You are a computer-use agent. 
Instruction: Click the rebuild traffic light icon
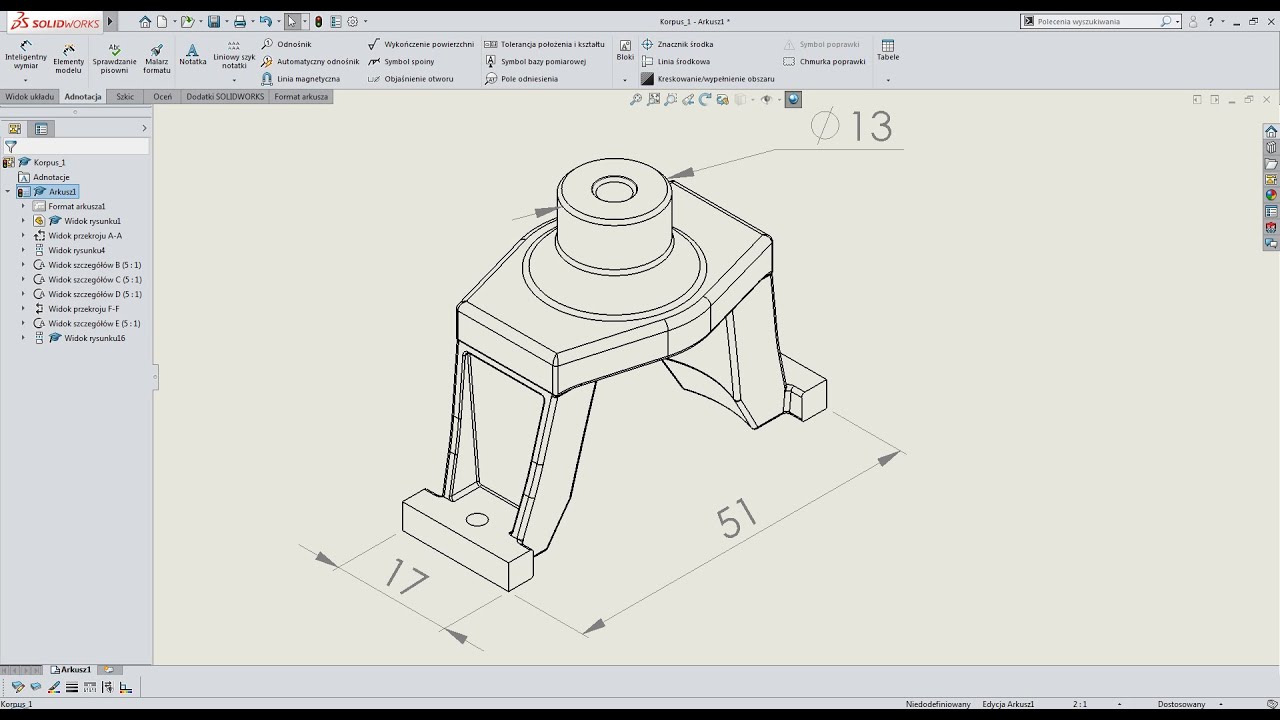tap(318, 21)
